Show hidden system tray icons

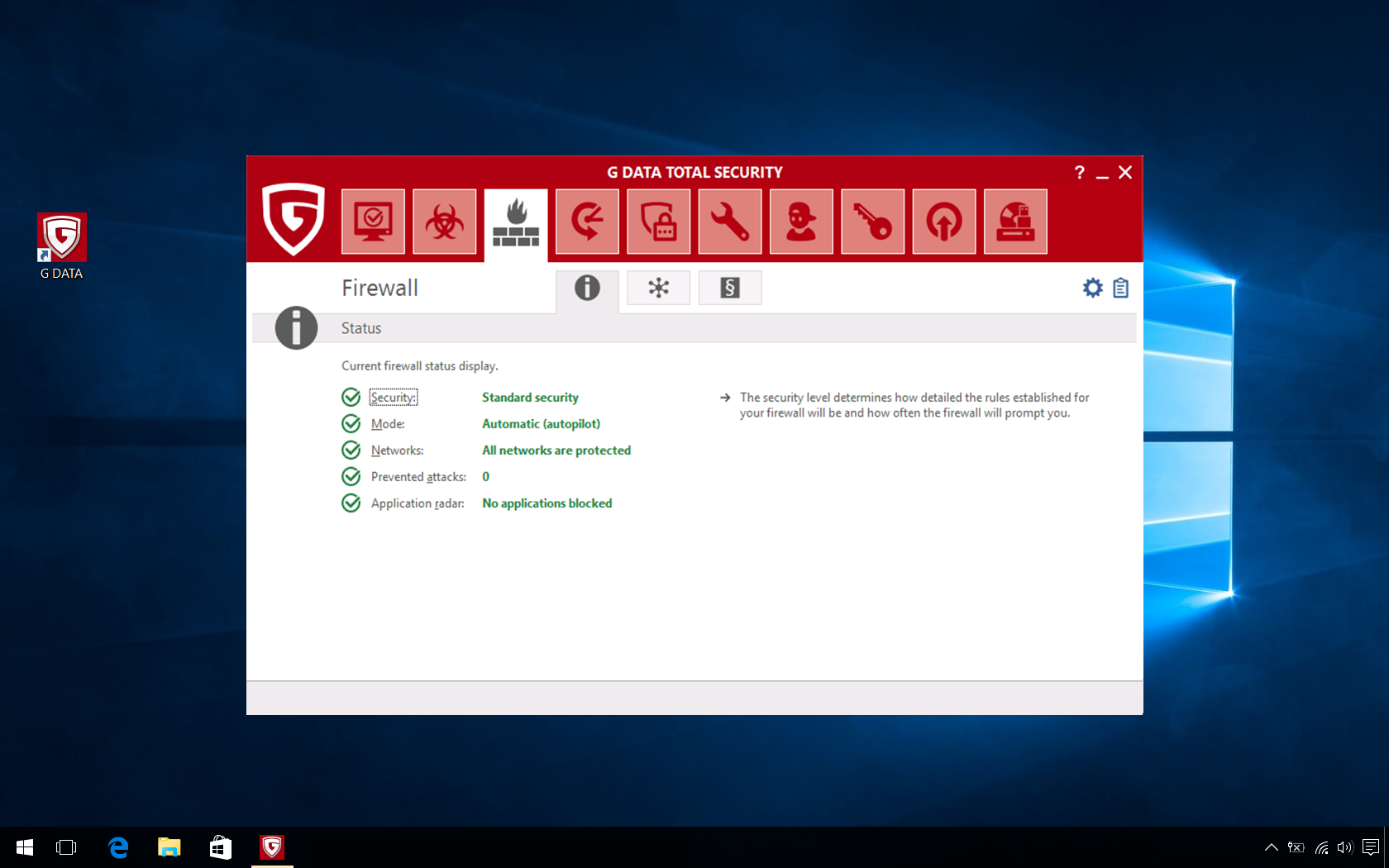pos(1272,847)
